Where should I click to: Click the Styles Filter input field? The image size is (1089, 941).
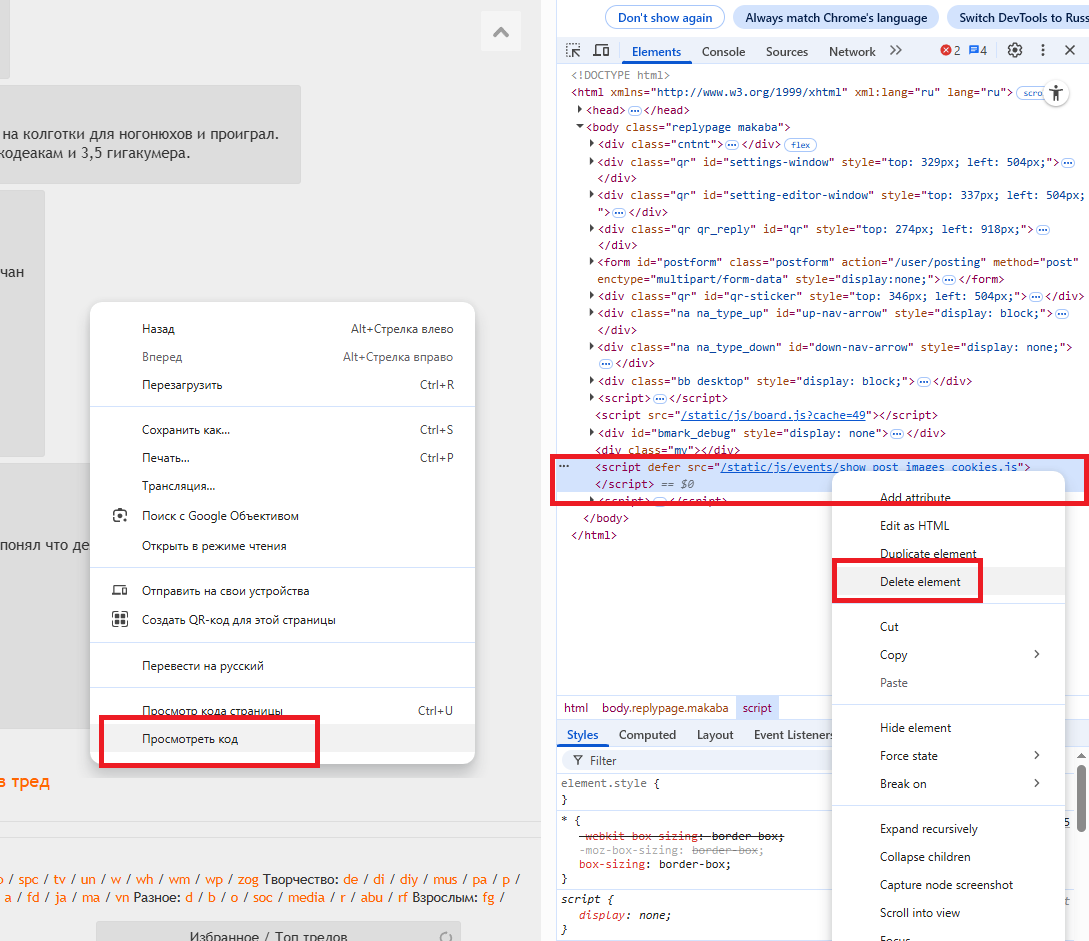pos(700,761)
